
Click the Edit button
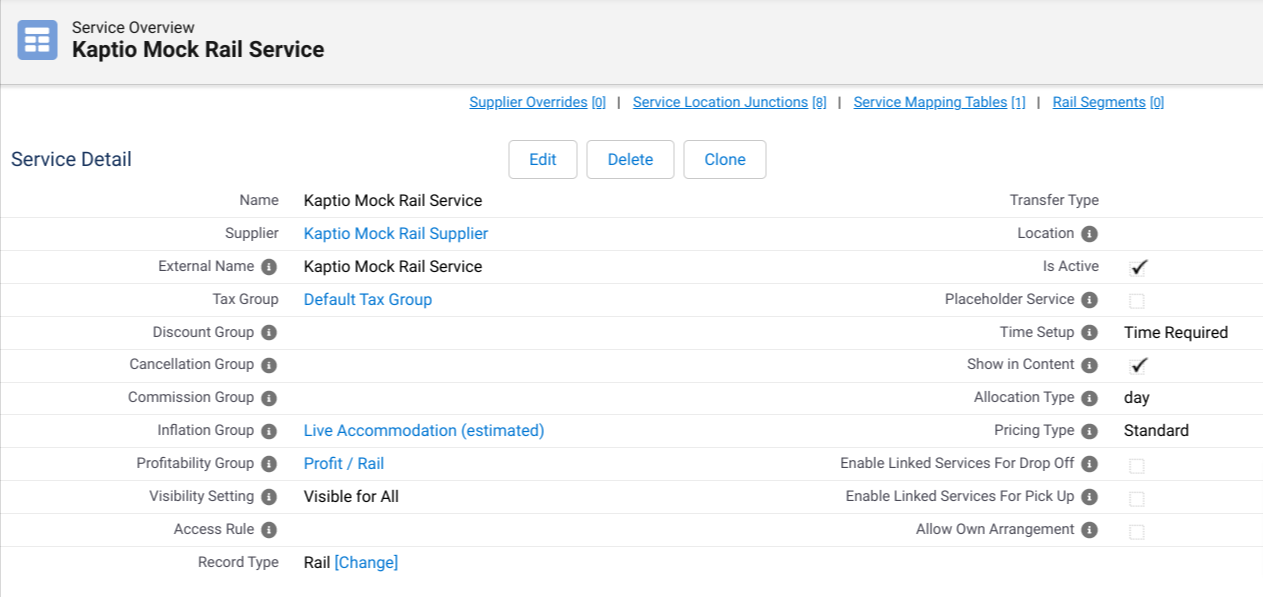(543, 160)
